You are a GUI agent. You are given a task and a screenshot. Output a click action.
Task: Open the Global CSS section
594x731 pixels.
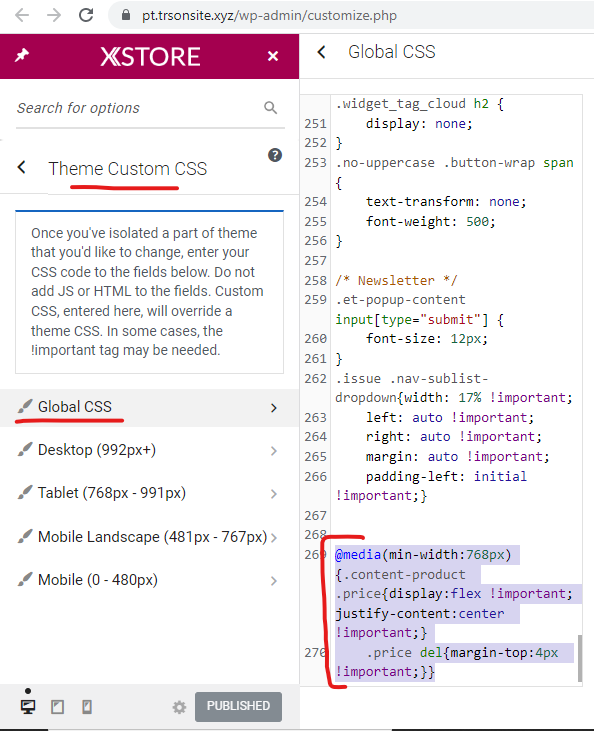(x=149, y=407)
